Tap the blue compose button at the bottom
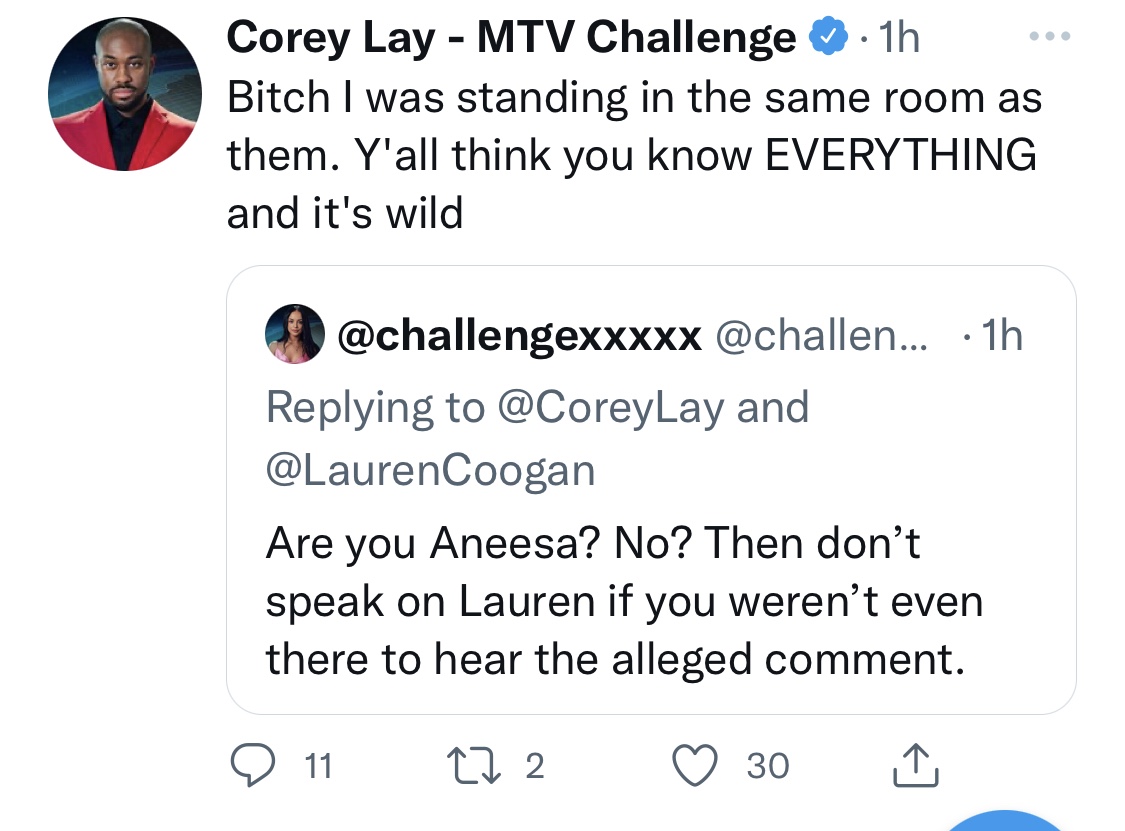Screen dimensions: 1125x831 coord(1005,822)
